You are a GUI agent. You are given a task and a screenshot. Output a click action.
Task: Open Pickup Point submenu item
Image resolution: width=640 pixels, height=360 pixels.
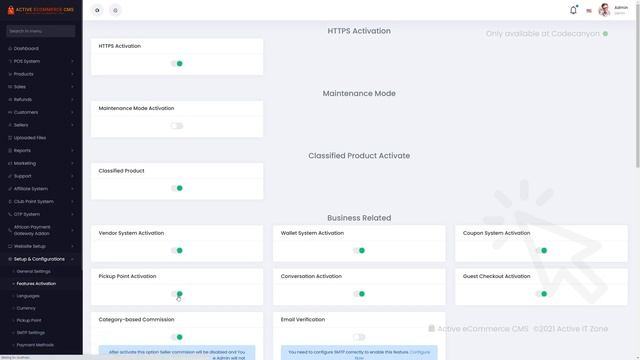(x=29, y=320)
